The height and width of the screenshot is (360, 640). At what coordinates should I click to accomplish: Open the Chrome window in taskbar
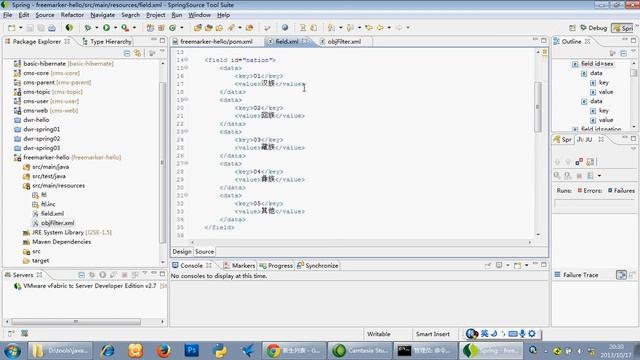pos(293,351)
